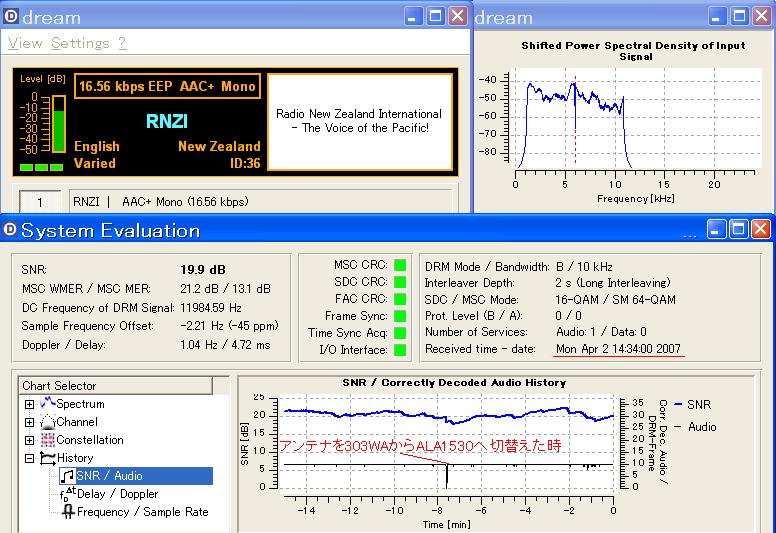
Task: Click the 16-QAM / SM 64-QAM mode value
Action: tap(615, 299)
